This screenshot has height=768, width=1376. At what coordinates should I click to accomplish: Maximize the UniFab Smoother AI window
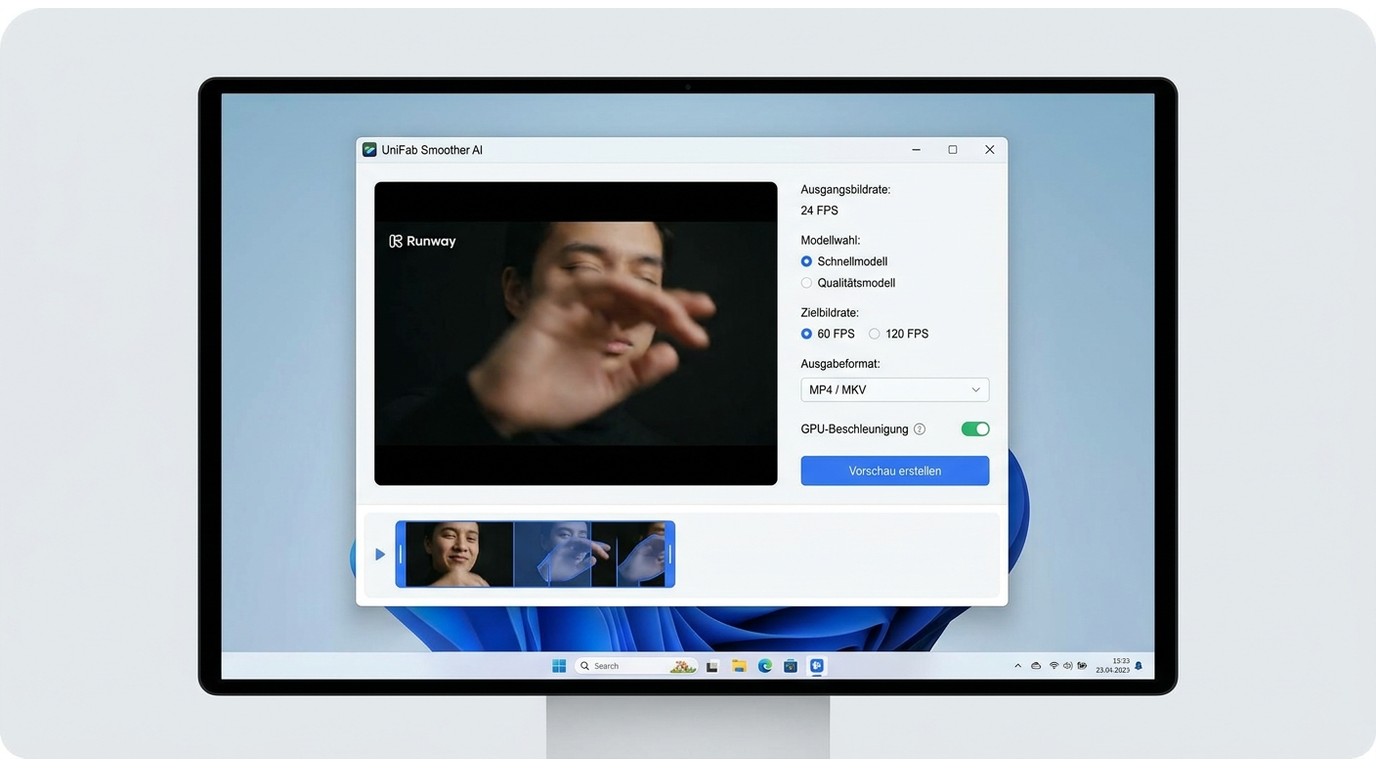click(953, 150)
